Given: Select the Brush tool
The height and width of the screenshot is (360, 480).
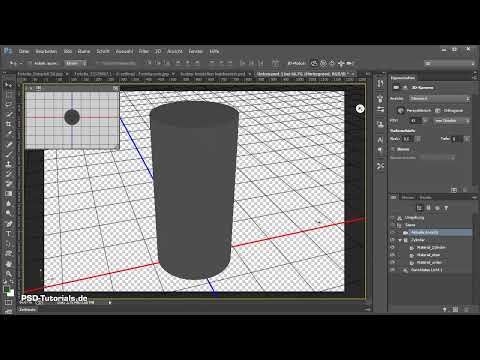Looking at the screenshot, I should (8, 154).
